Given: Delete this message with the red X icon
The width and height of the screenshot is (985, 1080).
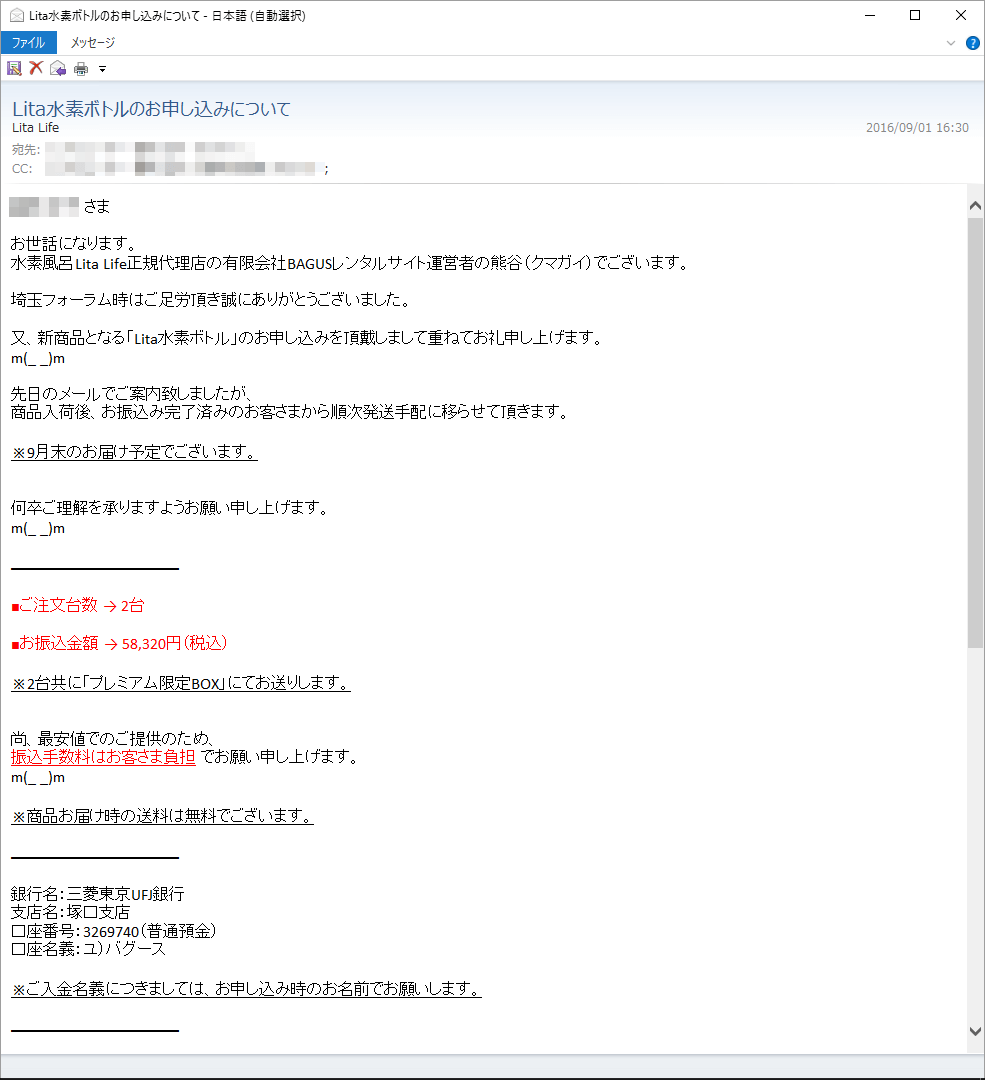Looking at the screenshot, I should pyautogui.click(x=36, y=68).
